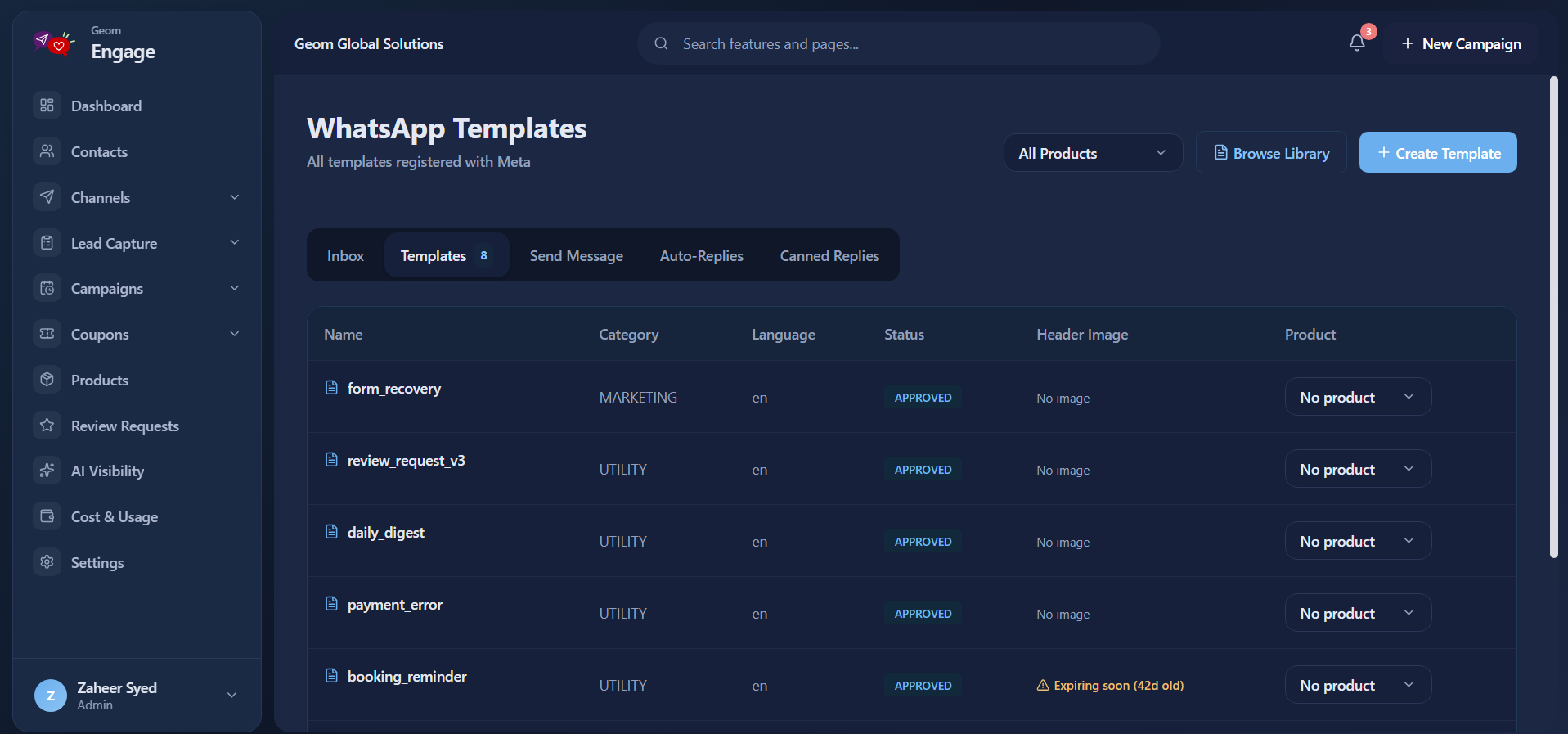Switch to the Auto-Replies tab
This screenshot has width=1568, height=734.
(702, 256)
